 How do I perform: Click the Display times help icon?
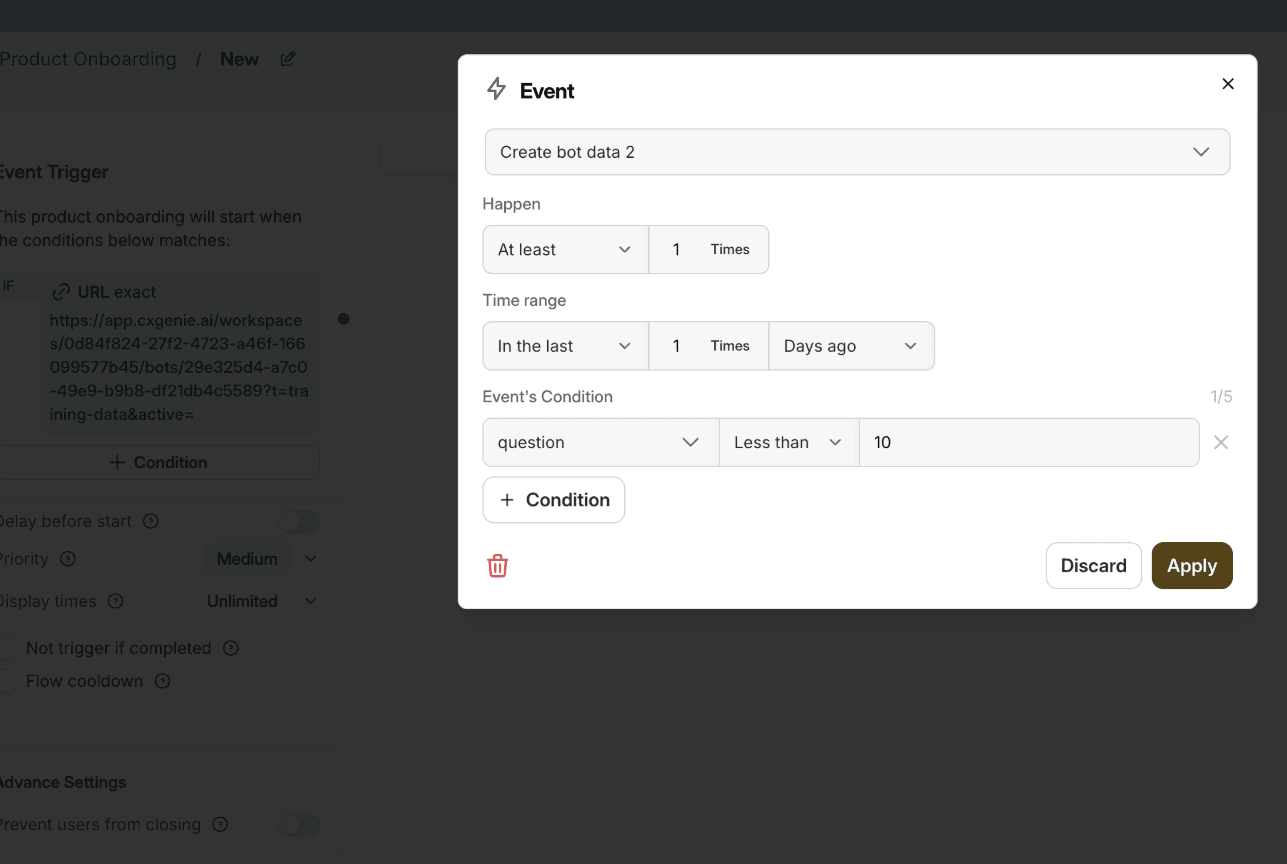tap(115, 601)
